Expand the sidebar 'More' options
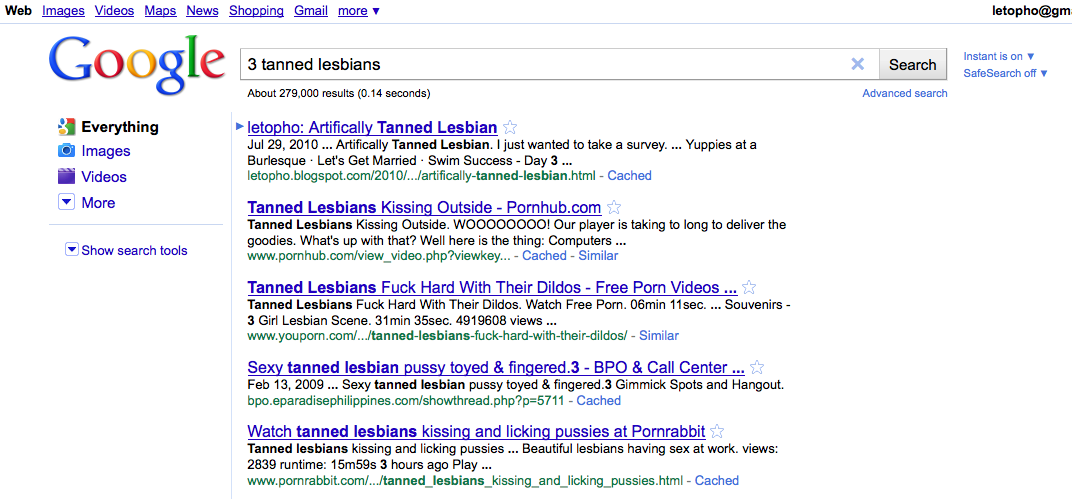This screenshot has width=1072, height=499. click(x=87, y=202)
